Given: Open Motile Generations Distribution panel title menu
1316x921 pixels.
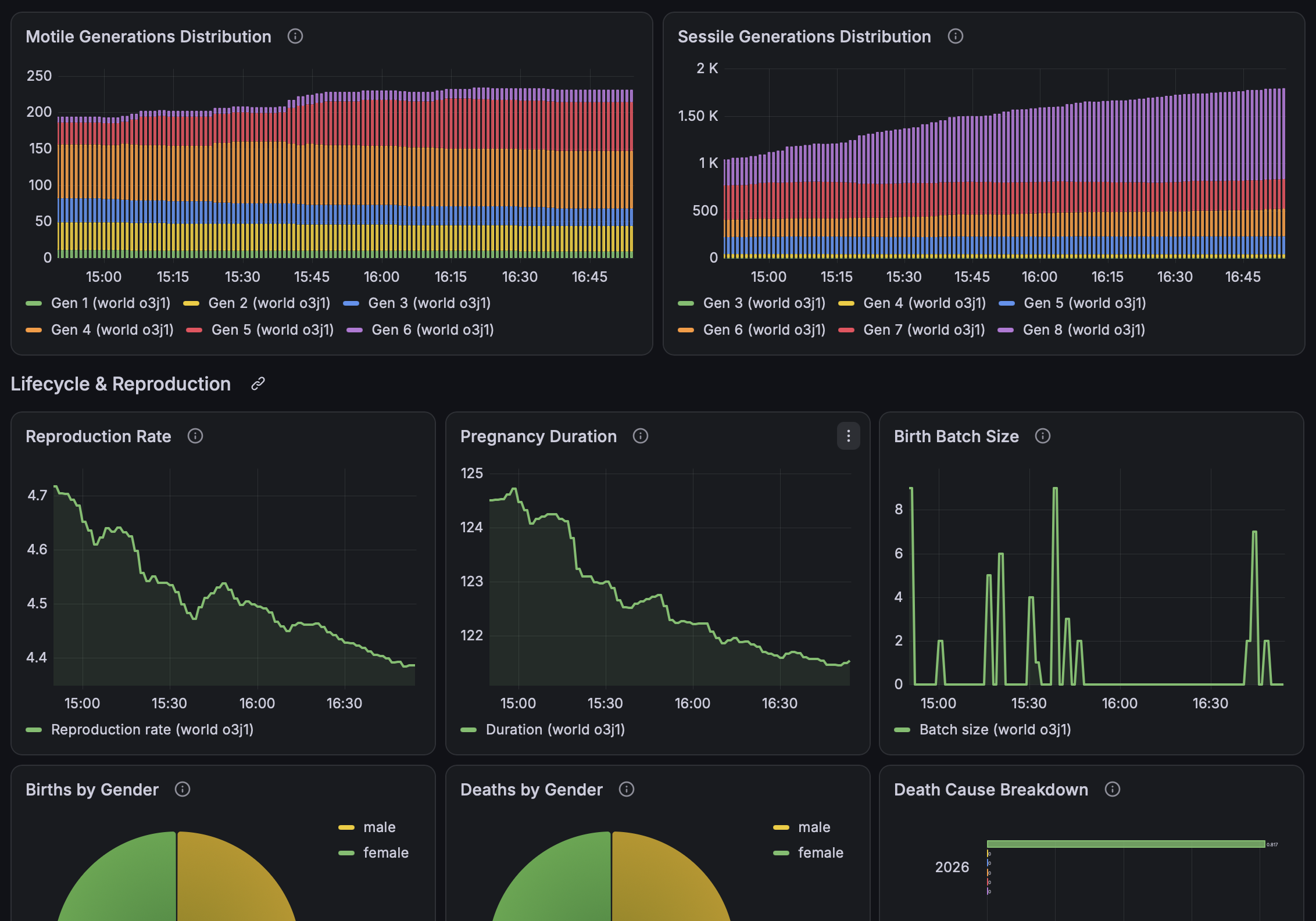Looking at the screenshot, I should pos(148,37).
